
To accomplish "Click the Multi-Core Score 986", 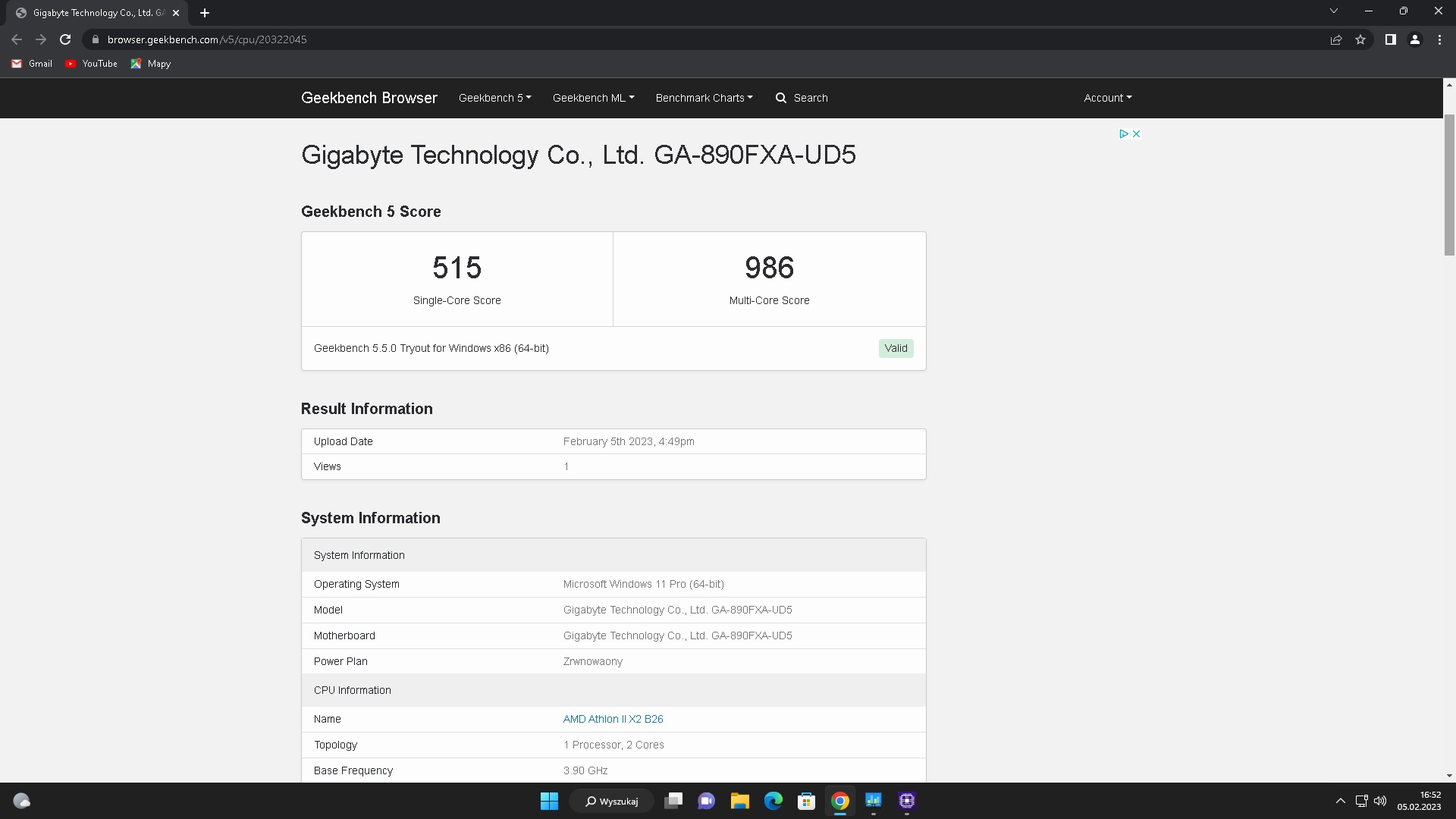I will tap(769, 268).
